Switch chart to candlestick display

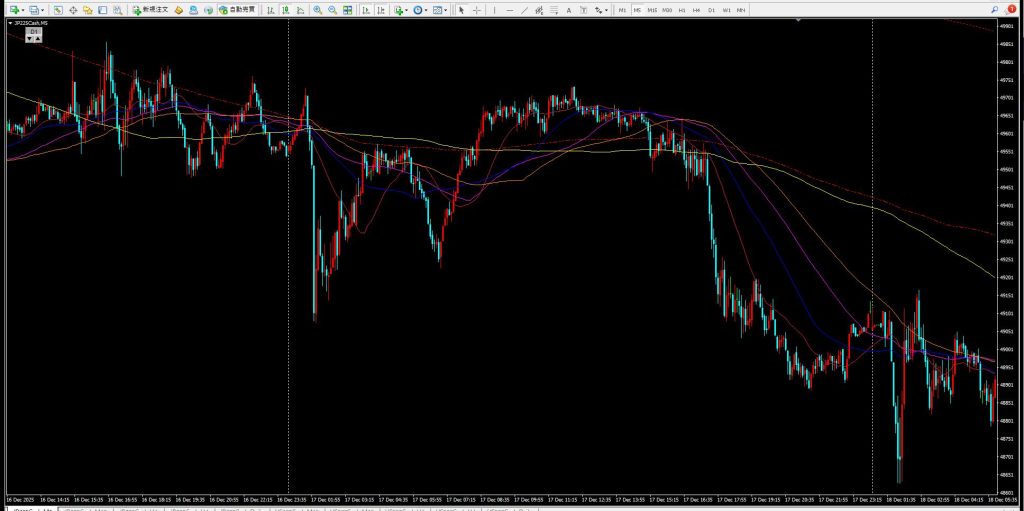286,10
